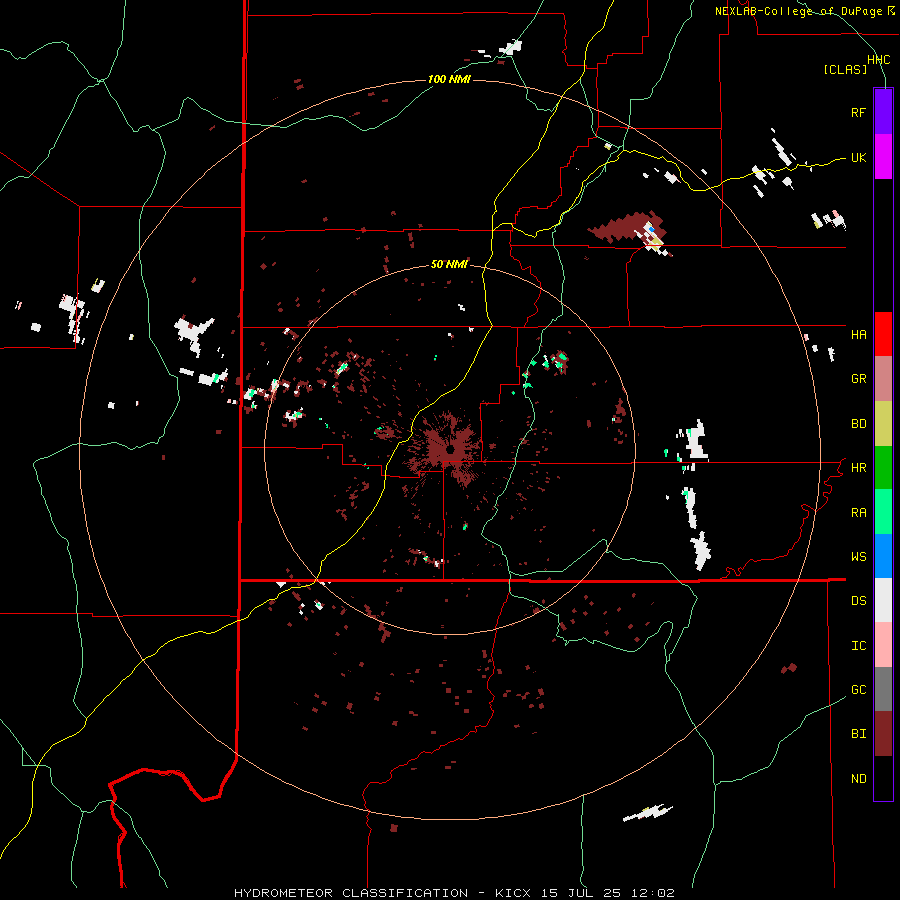Click the radar site center clutter
Screen dimensions: 900x900
click(x=449, y=449)
